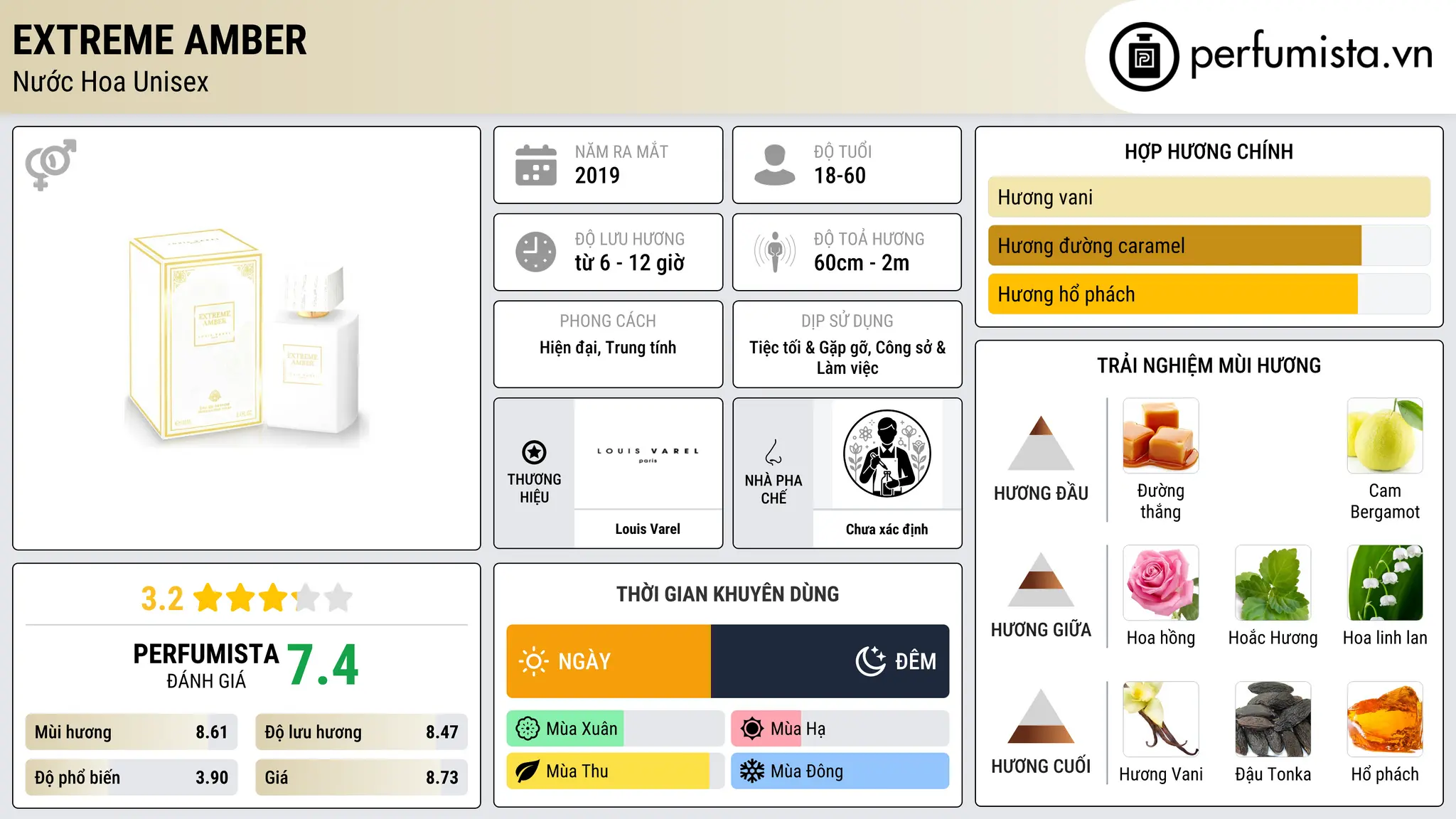Select the Cam Bergamot note image
Screen dimensions: 1456x819
tap(1385, 436)
